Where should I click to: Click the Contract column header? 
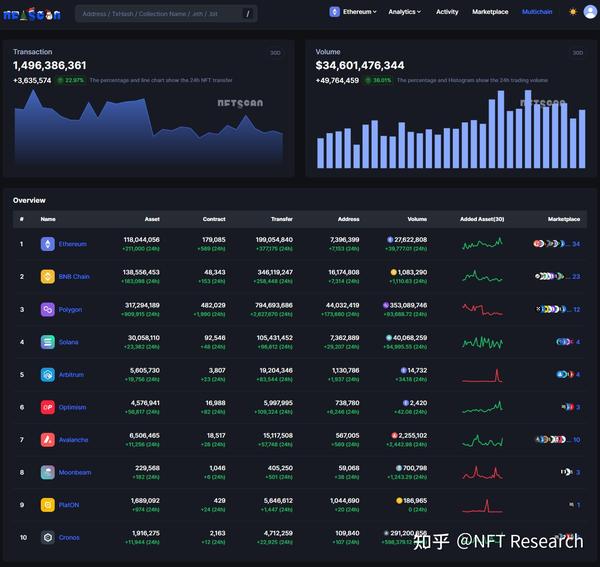pyautogui.click(x=214, y=219)
